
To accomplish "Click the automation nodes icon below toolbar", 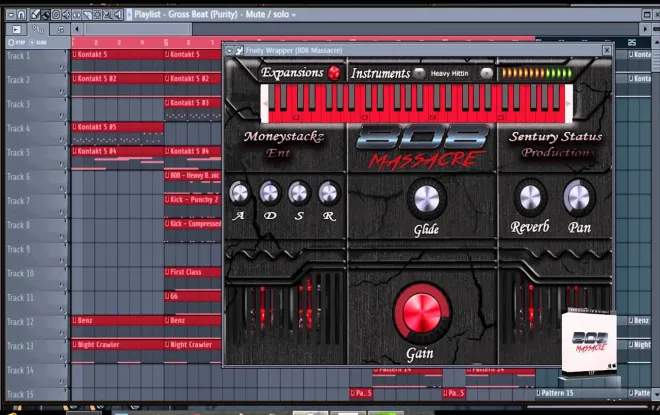I will [38, 29].
